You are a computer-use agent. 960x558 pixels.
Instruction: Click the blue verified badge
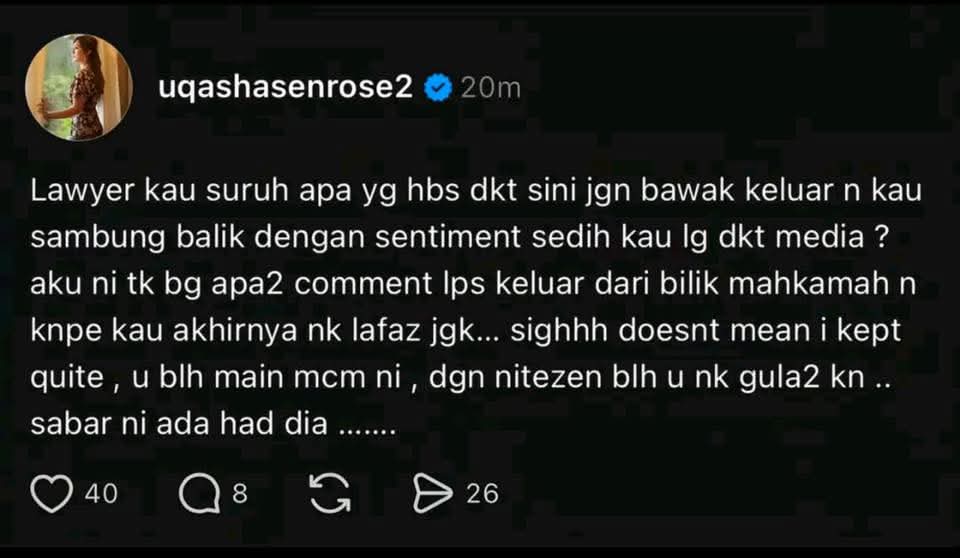tap(438, 88)
